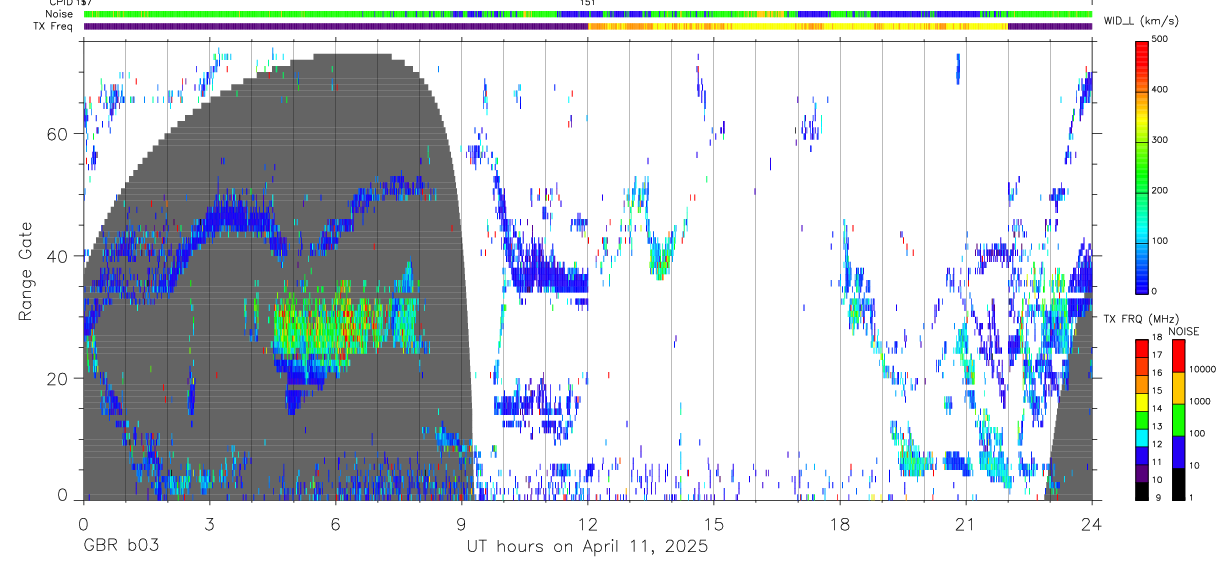
Task: Click the 'Range Gate' y-axis title
Action: point(27,272)
